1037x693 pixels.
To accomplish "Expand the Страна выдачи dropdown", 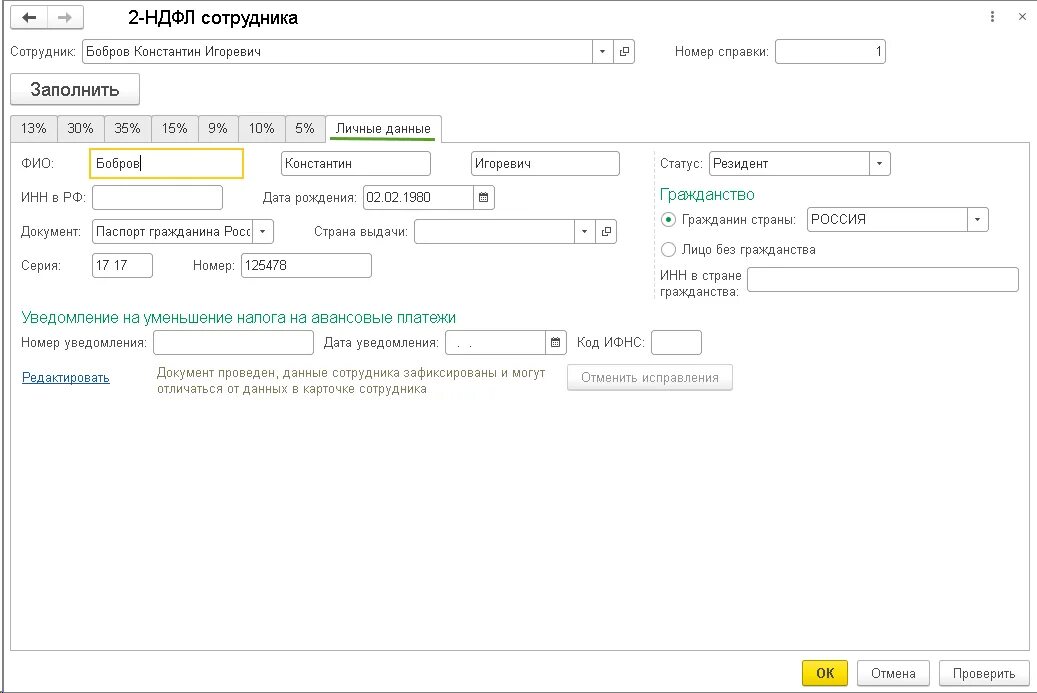I will coord(584,231).
